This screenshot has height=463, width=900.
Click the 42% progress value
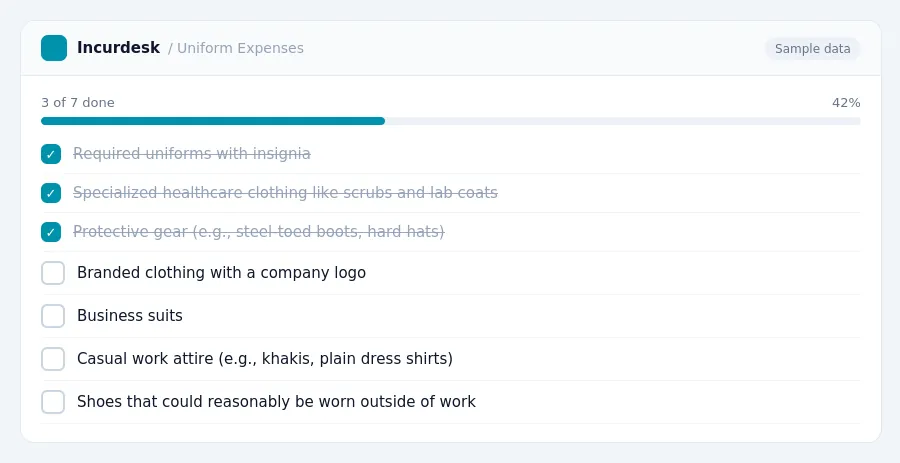coord(846,103)
